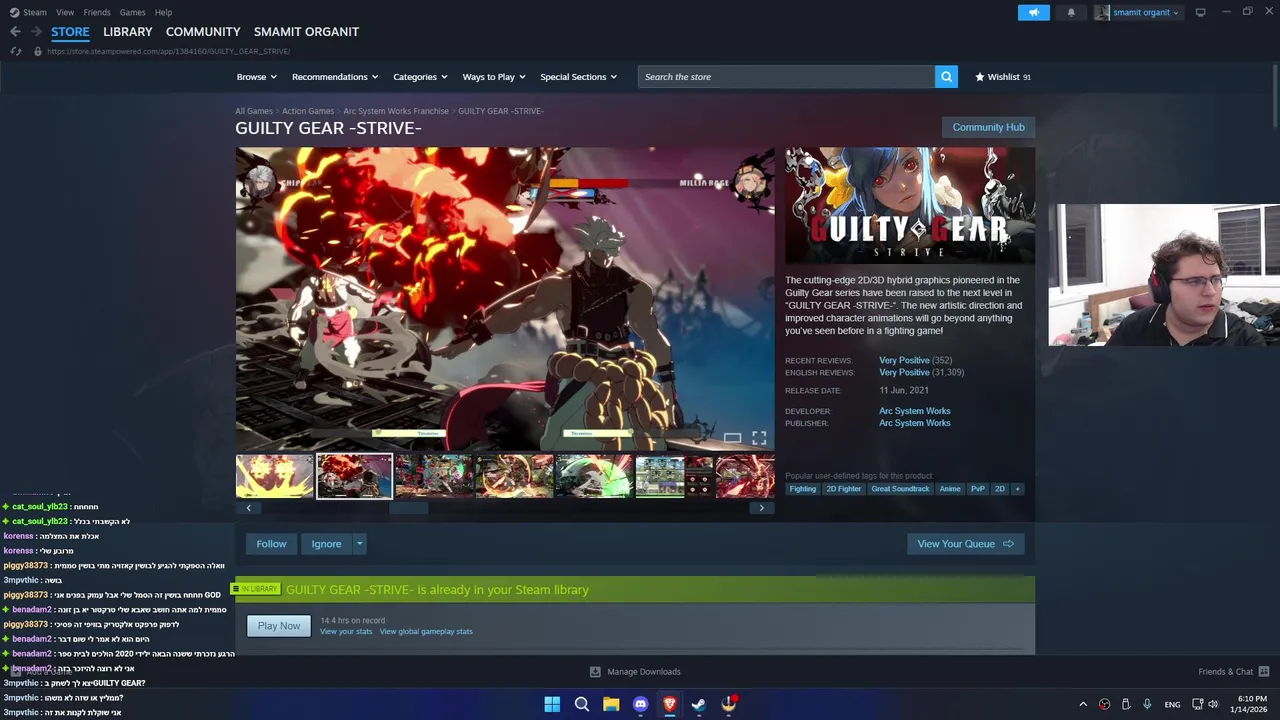
Task: Select the Great Soundtrack tag
Action: 900,489
